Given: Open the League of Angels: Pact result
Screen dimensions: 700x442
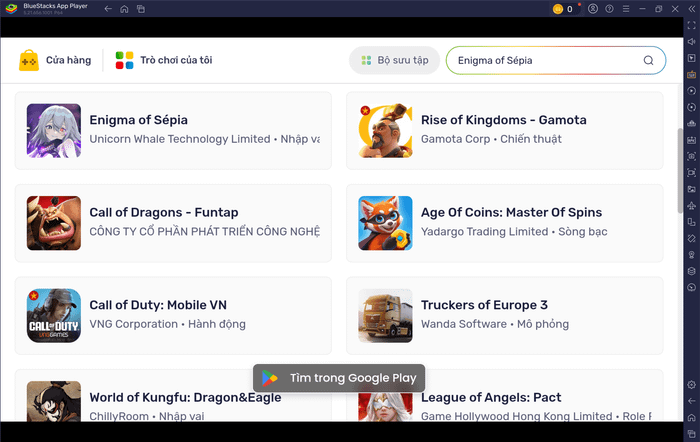Looking at the screenshot, I should tap(505, 396).
